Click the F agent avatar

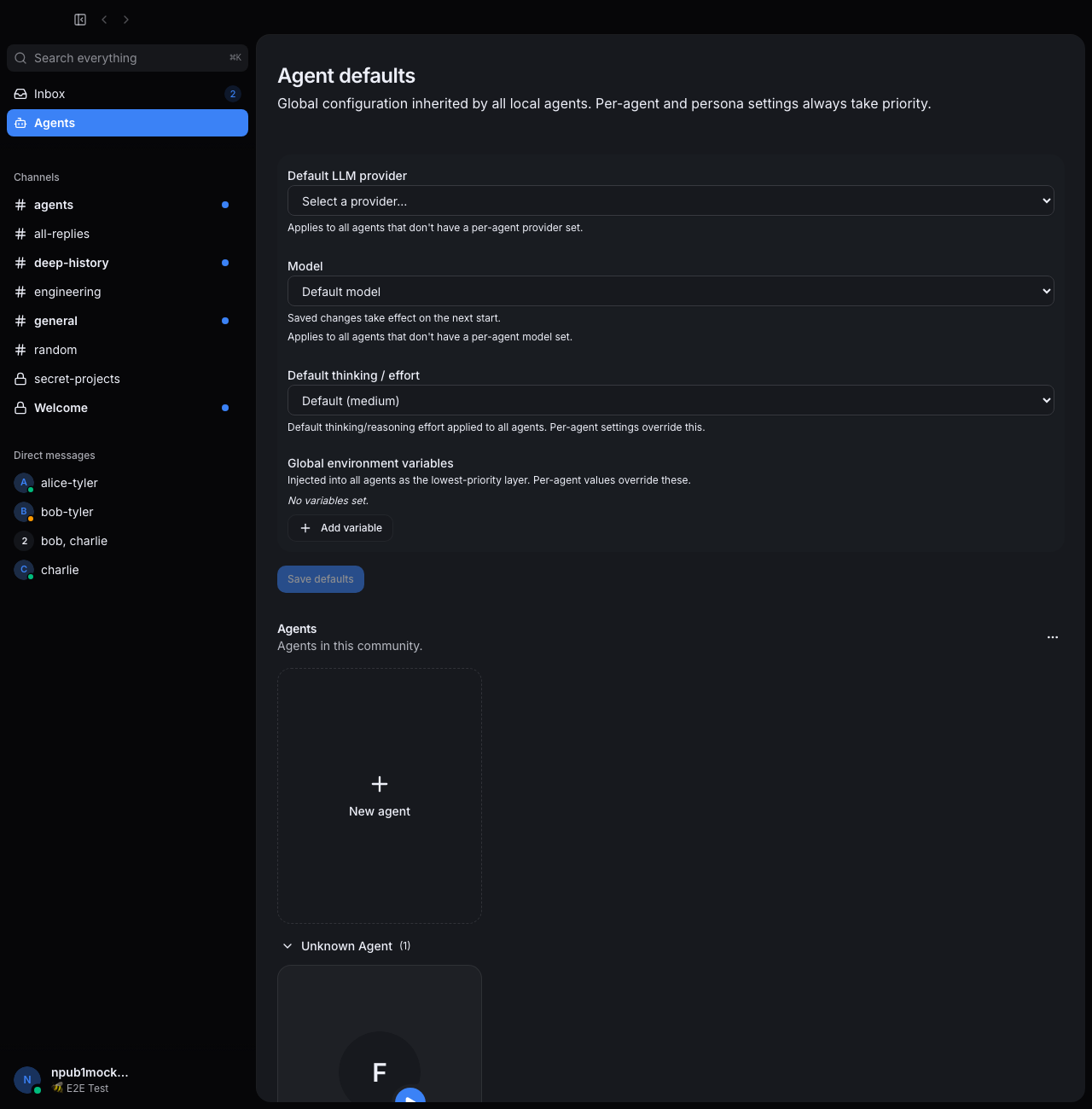pyautogui.click(x=380, y=1066)
